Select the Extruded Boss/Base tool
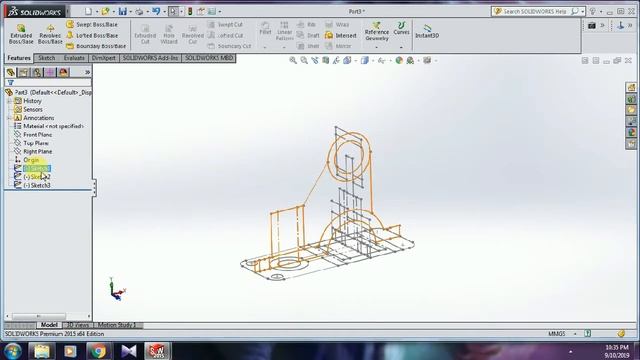Screen dimensions: 640x360 (21, 33)
